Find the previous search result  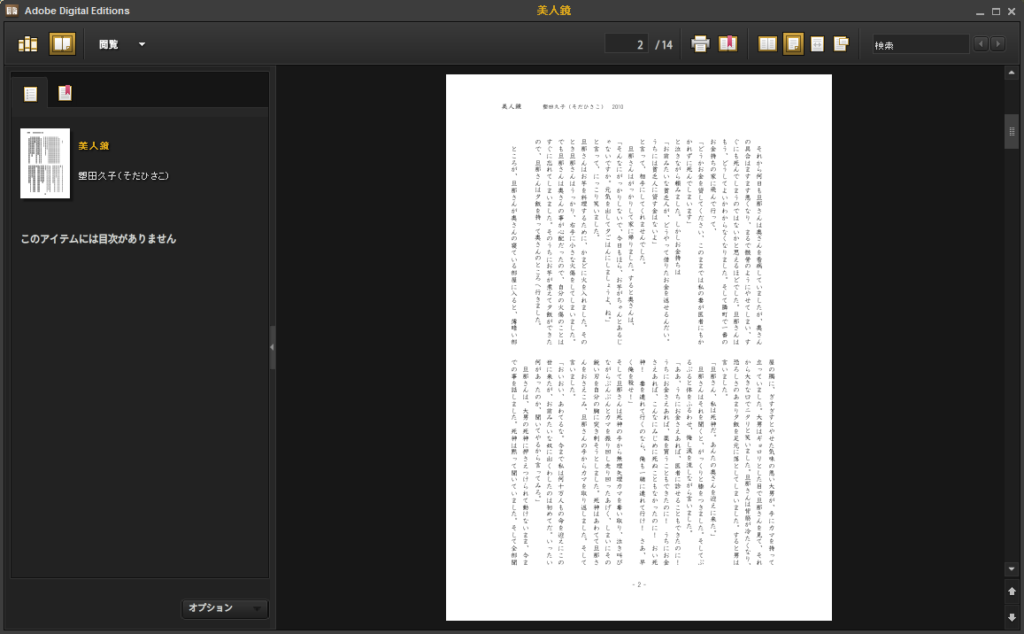pyautogui.click(x=980, y=44)
